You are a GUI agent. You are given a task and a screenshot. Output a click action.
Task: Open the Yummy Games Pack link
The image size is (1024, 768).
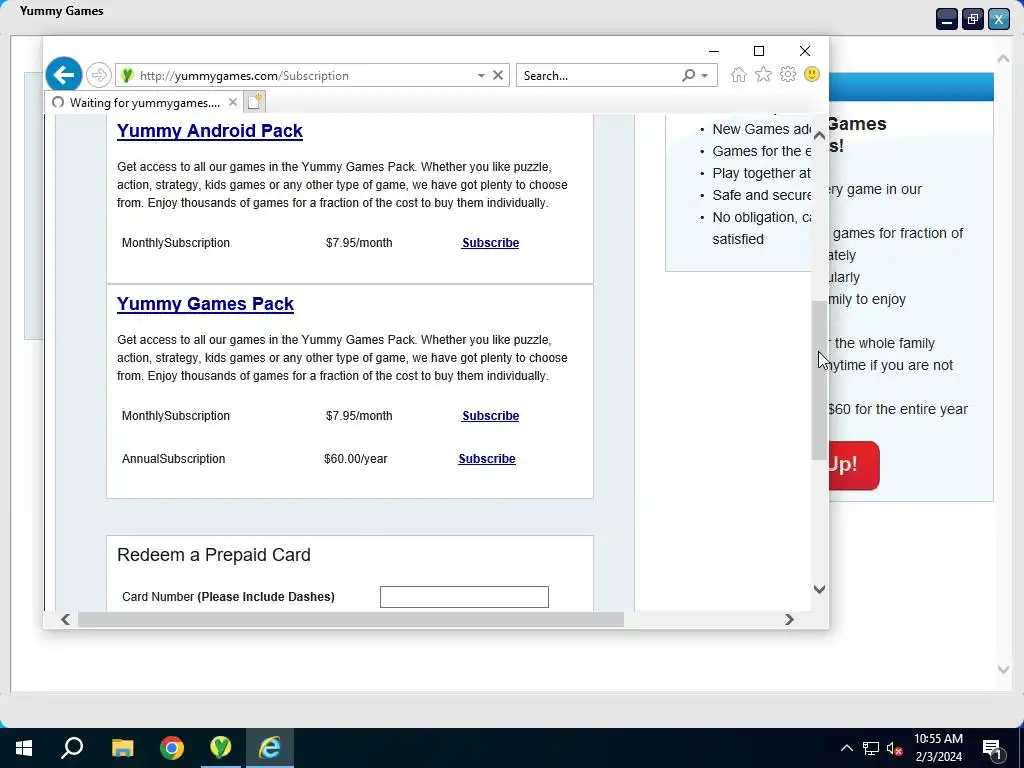pyautogui.click(x=205, y=304)
